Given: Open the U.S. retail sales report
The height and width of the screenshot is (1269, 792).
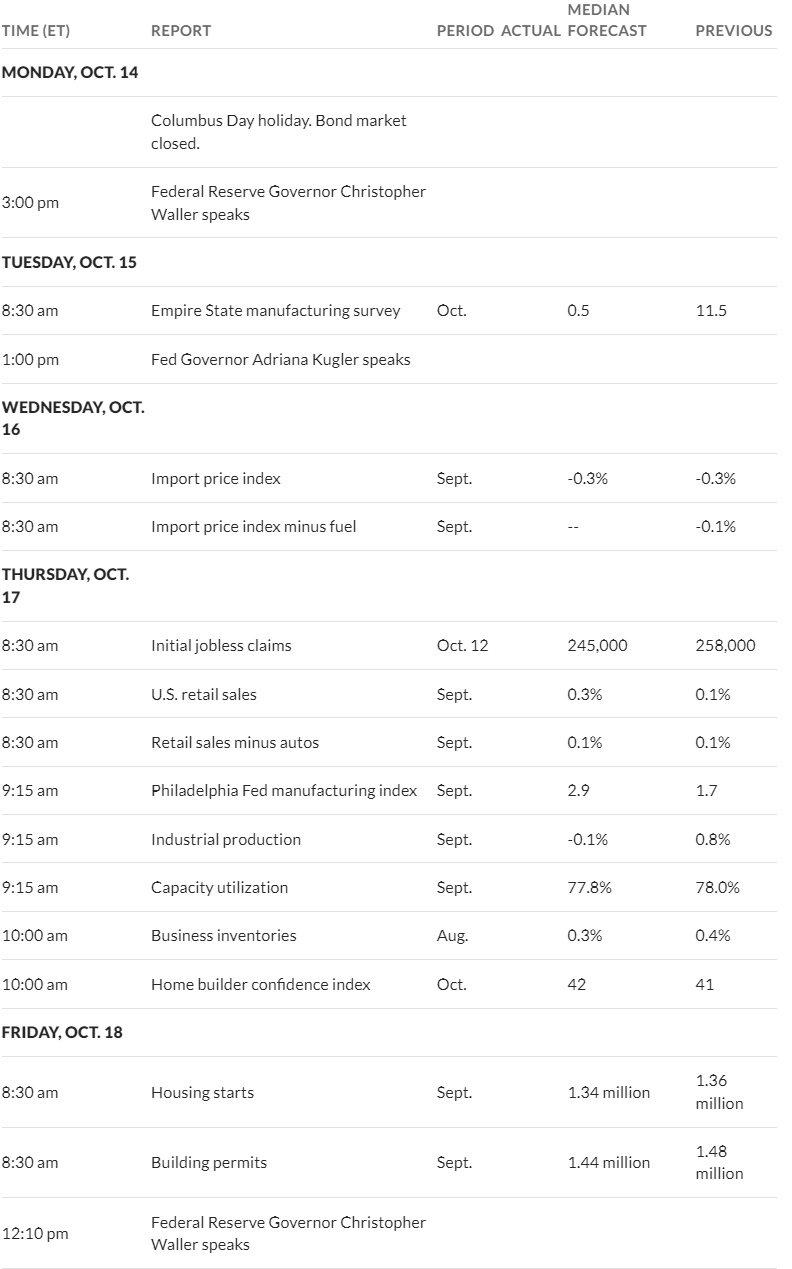Looking at the screenshot, I should [x=204, y=694].
